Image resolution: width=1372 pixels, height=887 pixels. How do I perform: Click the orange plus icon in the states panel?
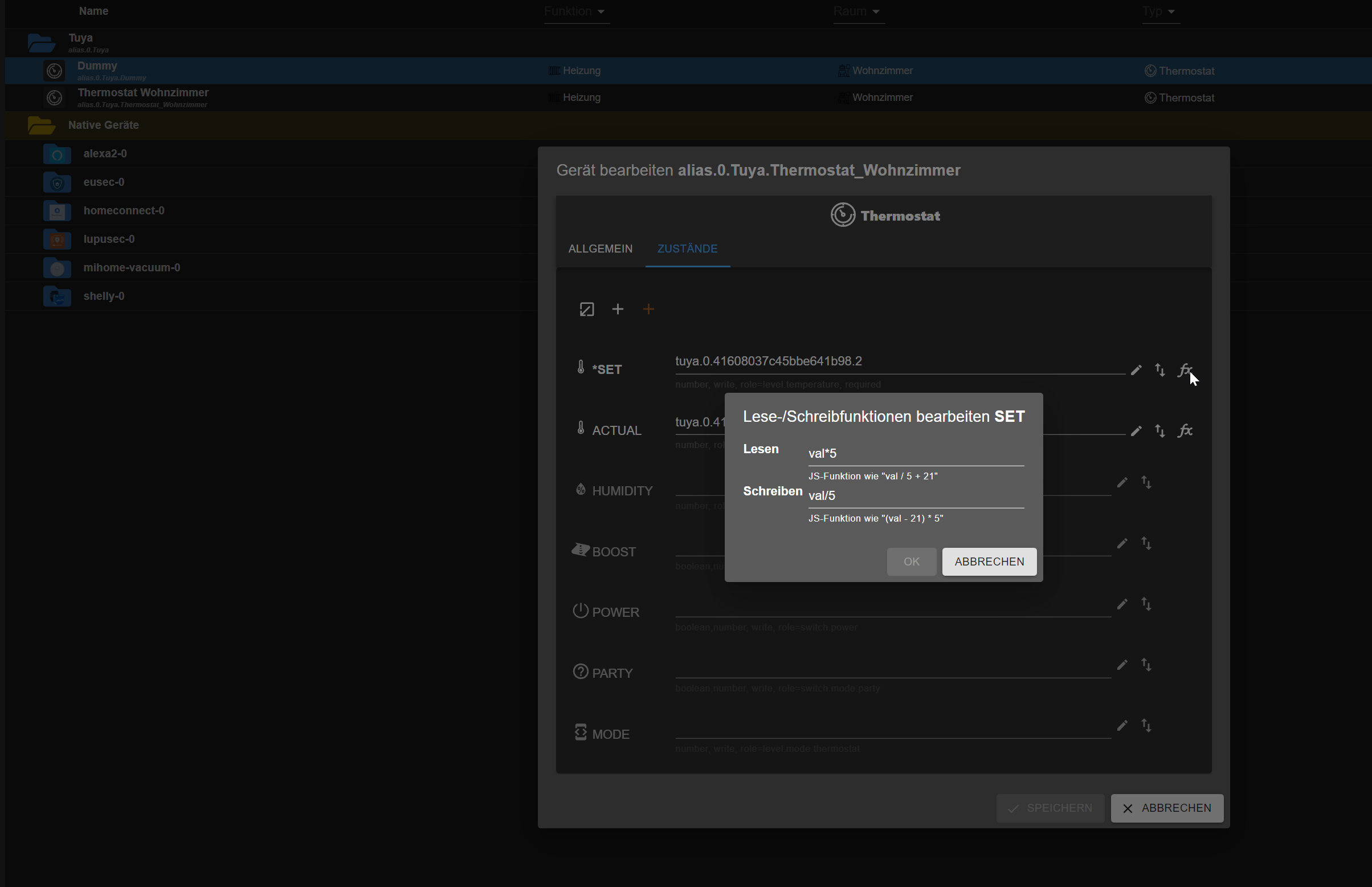pos(648,310)
